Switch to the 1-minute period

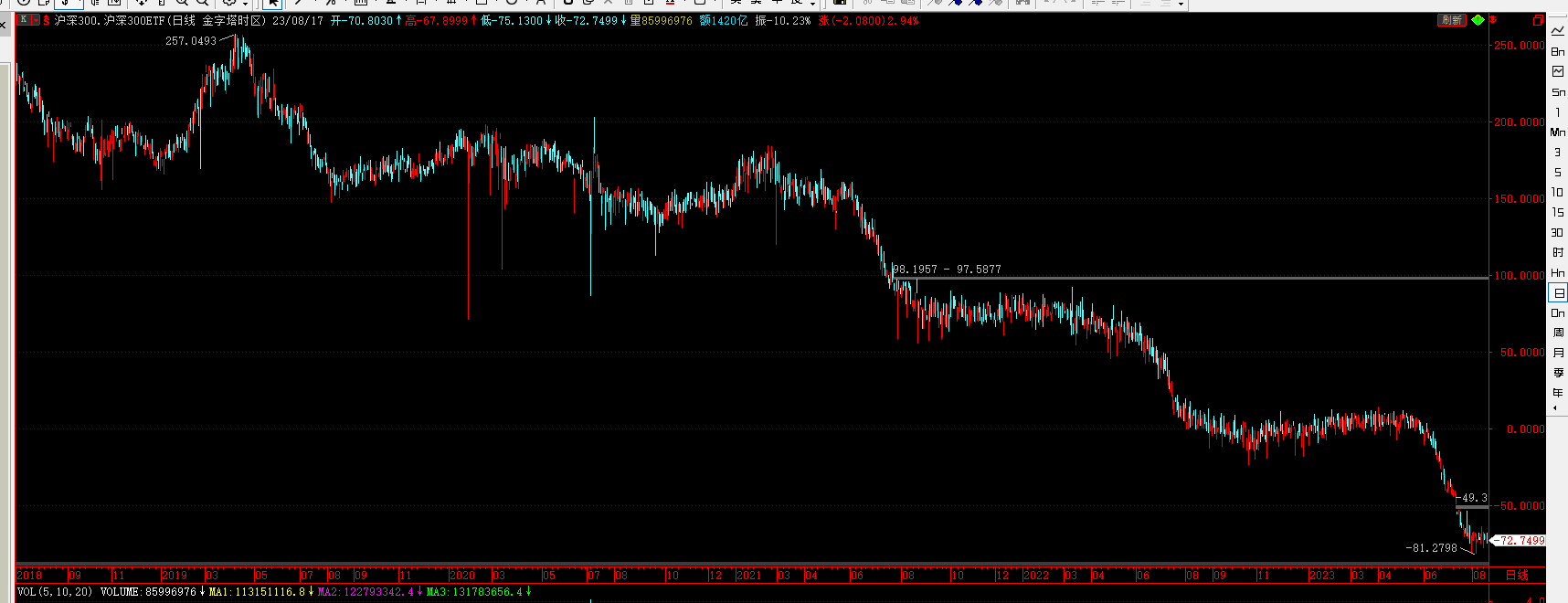(x=1558, y=111)
